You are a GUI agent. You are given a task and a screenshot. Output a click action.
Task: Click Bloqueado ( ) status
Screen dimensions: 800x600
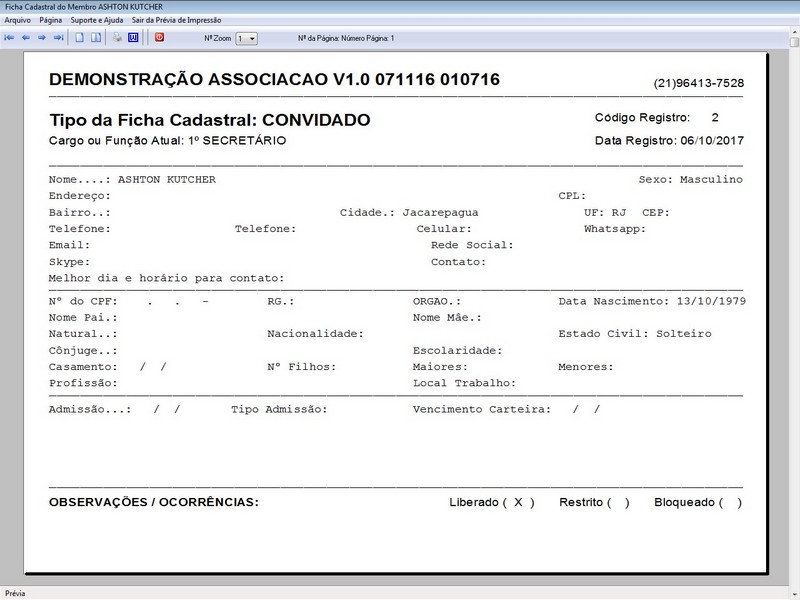coord(698,503)
